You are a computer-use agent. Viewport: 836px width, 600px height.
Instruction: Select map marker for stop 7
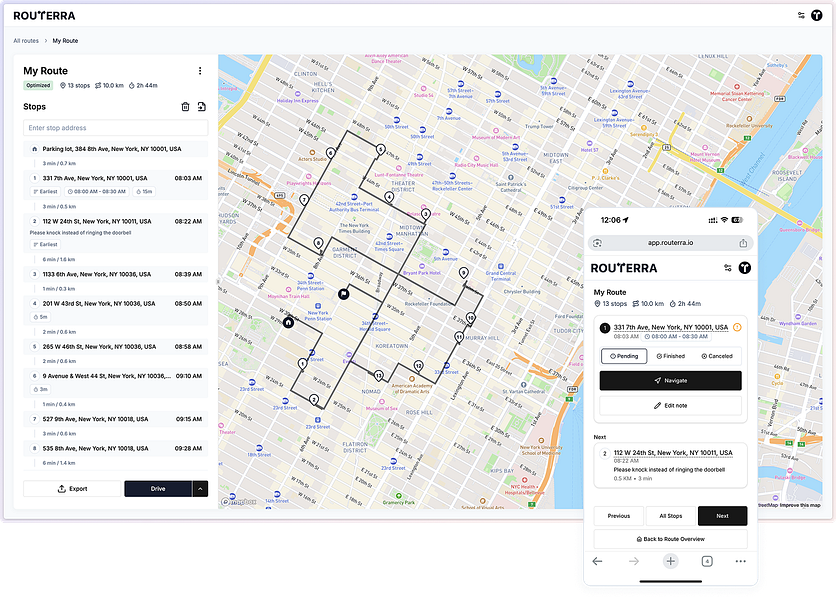click(304, 200)
